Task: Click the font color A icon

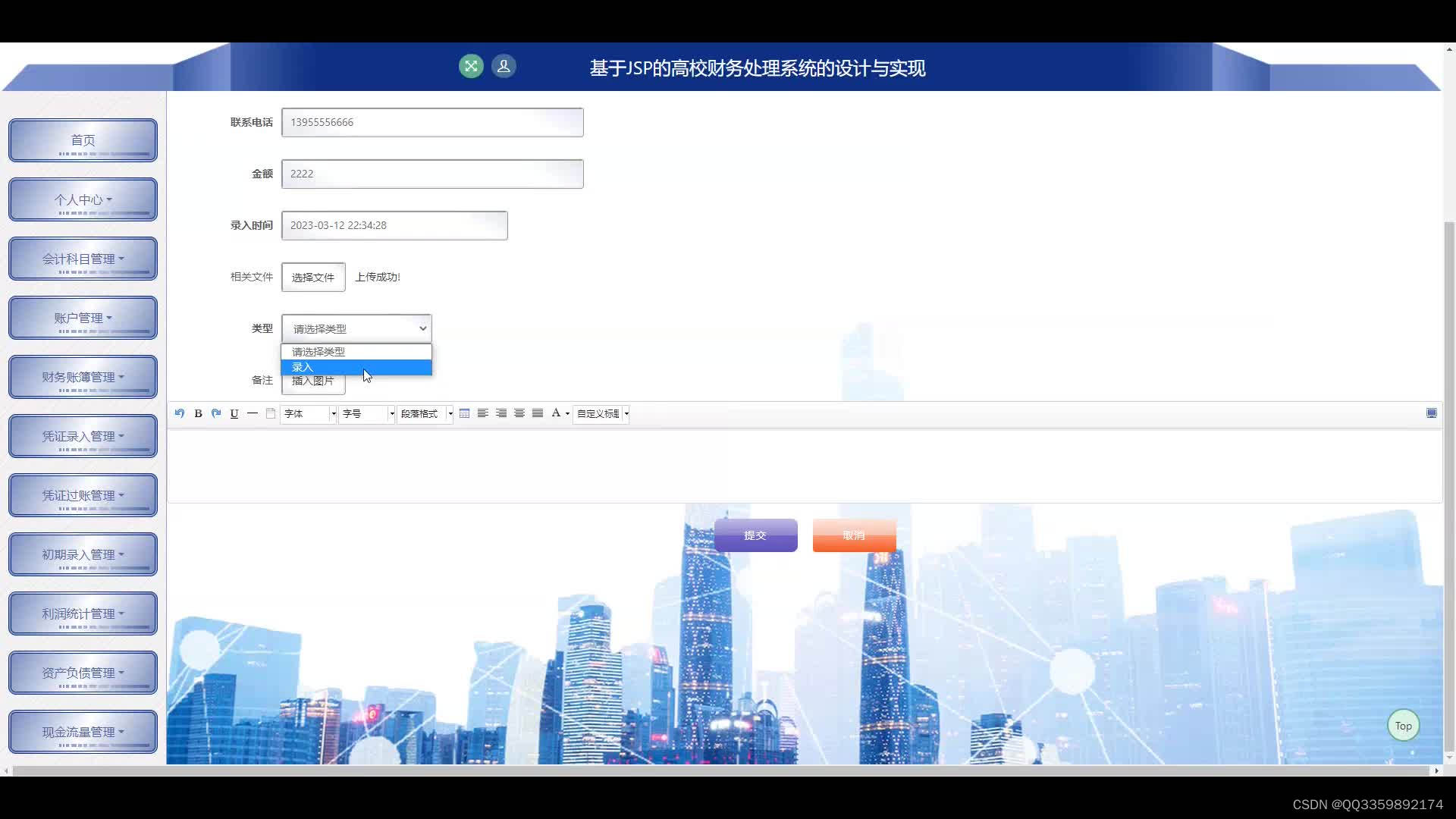Action: [556, 413]
